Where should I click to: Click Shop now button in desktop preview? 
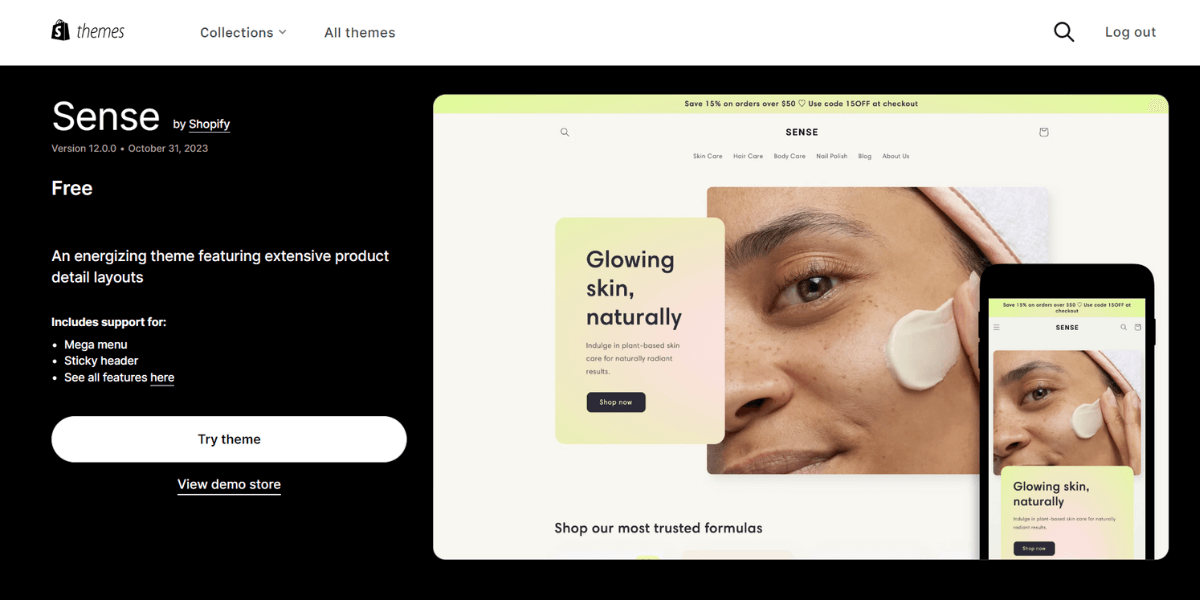(616, 402)
